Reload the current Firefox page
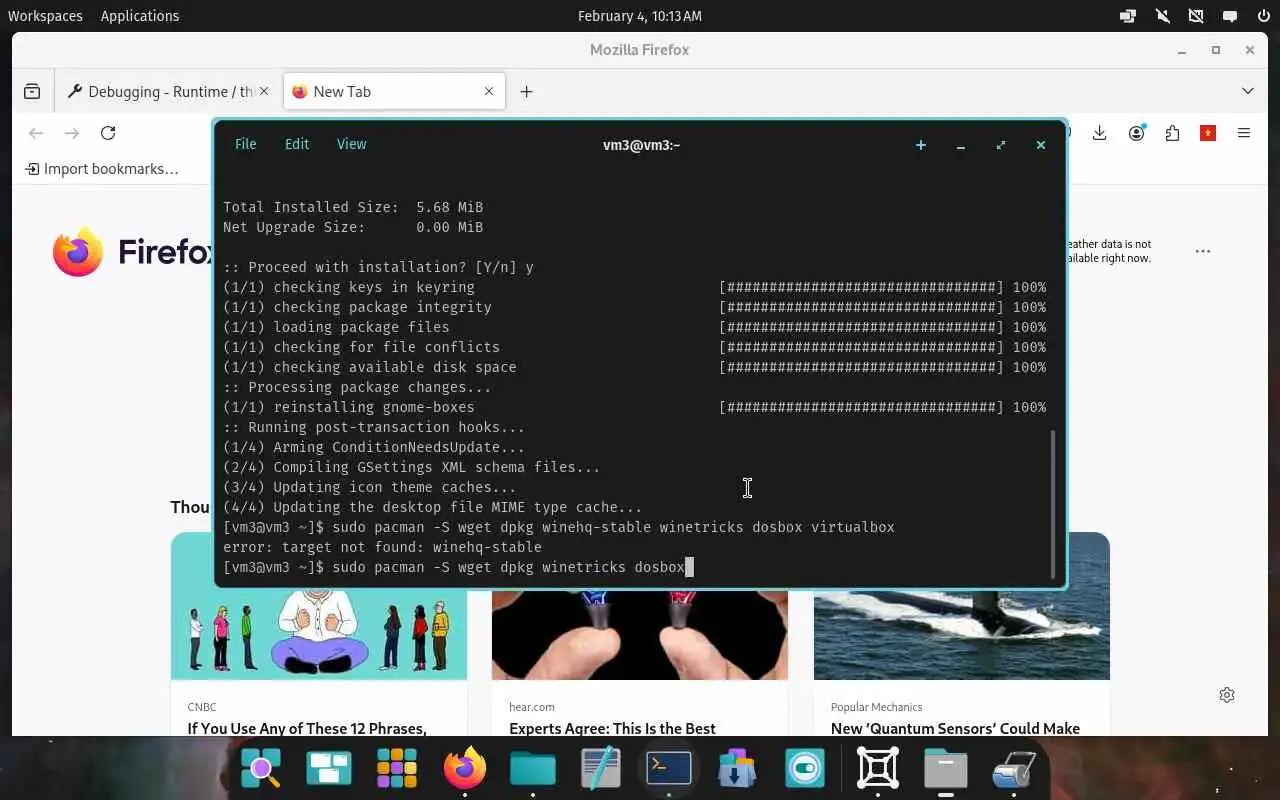 (108, 133)
